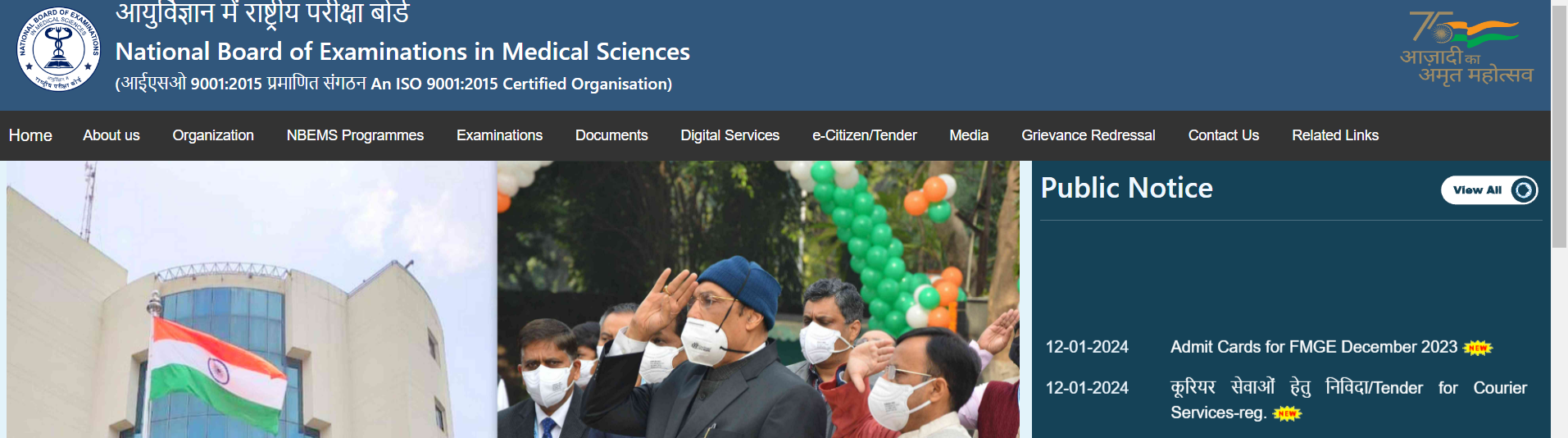
Task: Click NEW badge beside FMGE admit cards
Action: (x=1478, y=348)
